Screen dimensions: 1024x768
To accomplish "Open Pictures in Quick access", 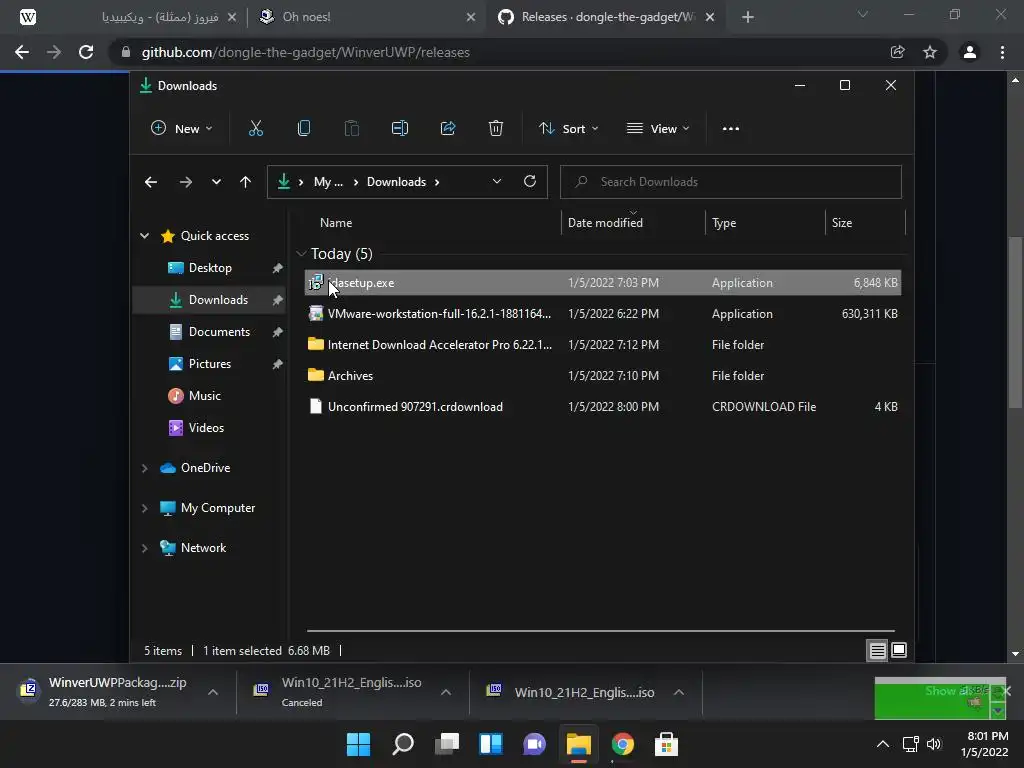I will pos(210,364).
